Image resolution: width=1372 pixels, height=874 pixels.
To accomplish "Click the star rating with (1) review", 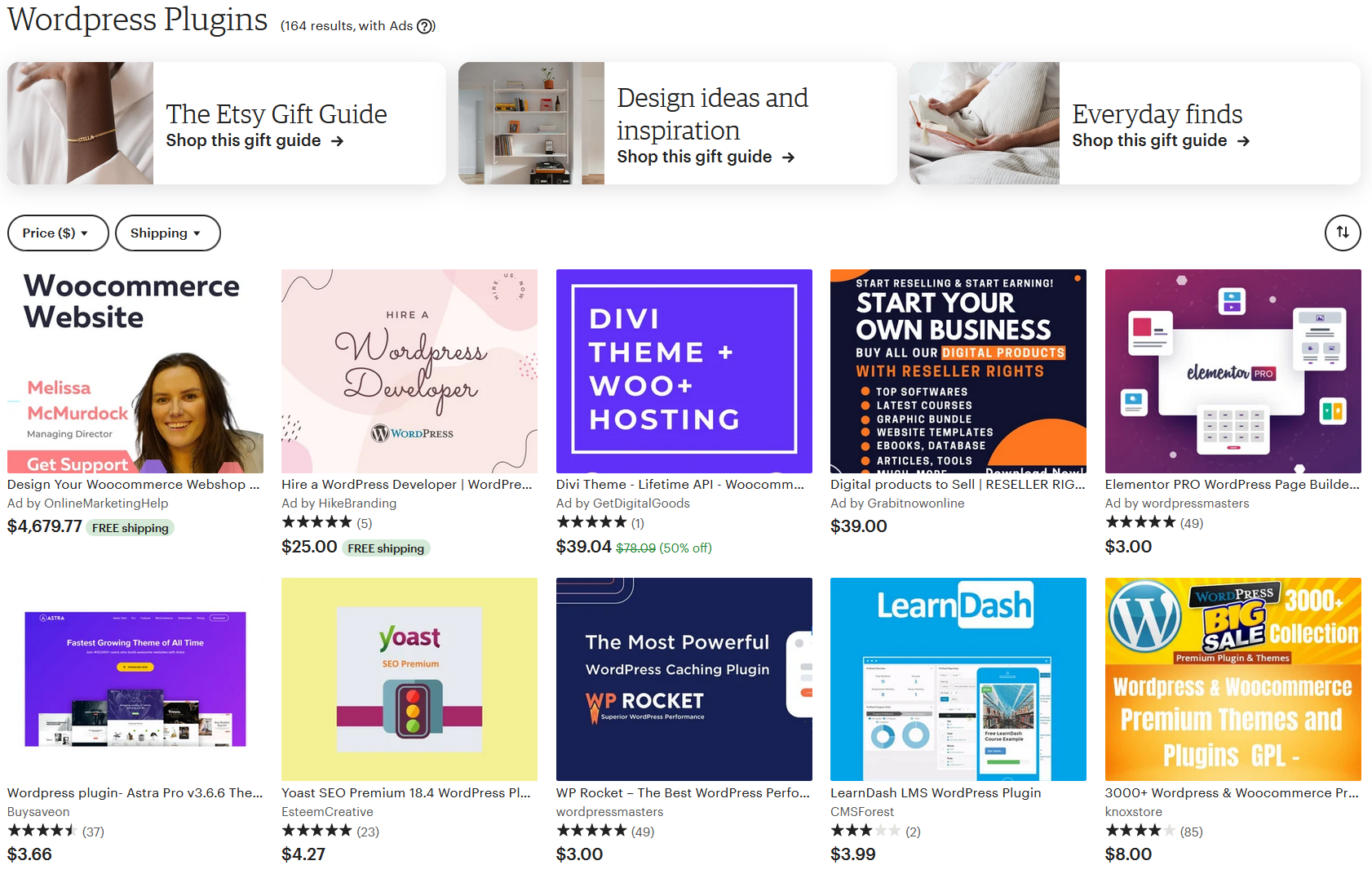I will [x=600, y=522].
